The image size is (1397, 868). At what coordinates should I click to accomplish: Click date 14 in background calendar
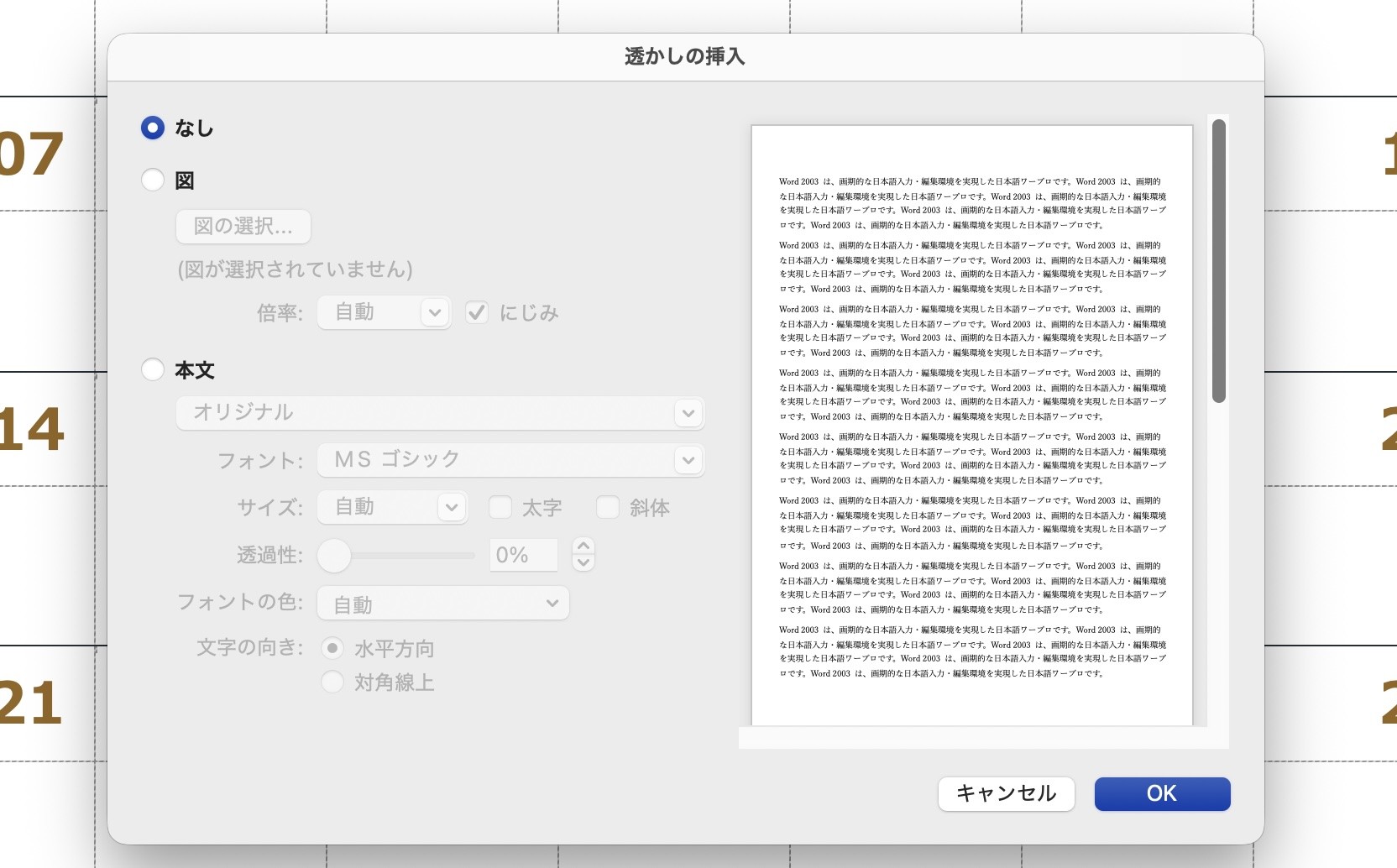(31, 429)
